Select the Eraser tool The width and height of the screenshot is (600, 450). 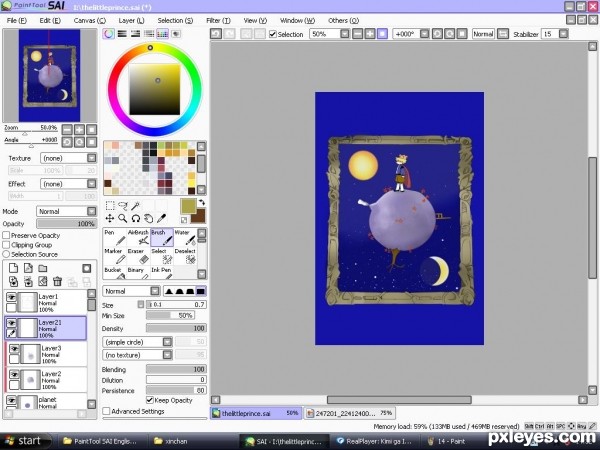click(x=138, y=256)
